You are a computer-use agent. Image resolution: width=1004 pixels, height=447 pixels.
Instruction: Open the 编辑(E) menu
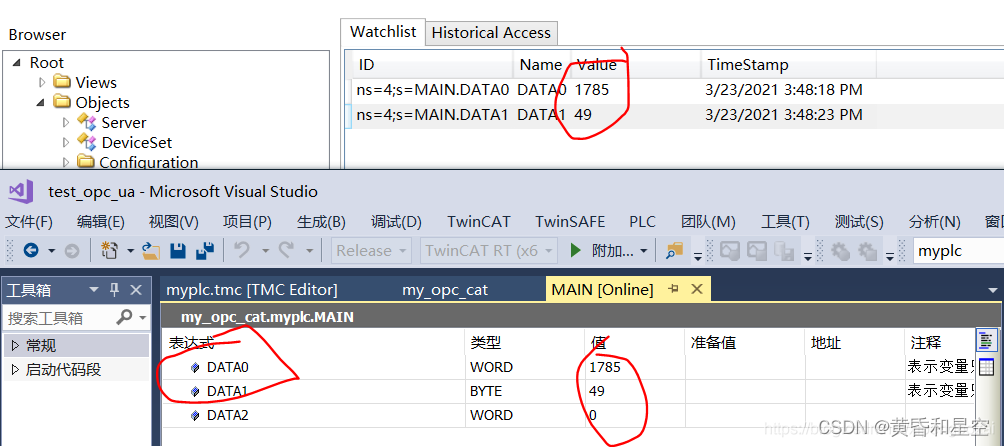click(x=101, y=222)
